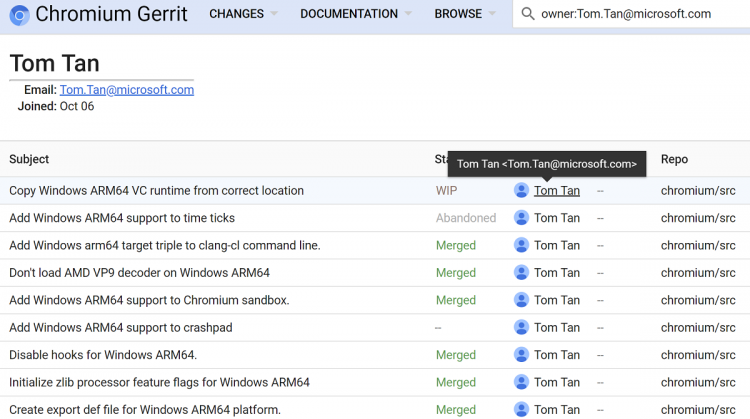
Task: Click the Chromium Gerrit title text
Action: pyautogui.click(x=112, y=15)
